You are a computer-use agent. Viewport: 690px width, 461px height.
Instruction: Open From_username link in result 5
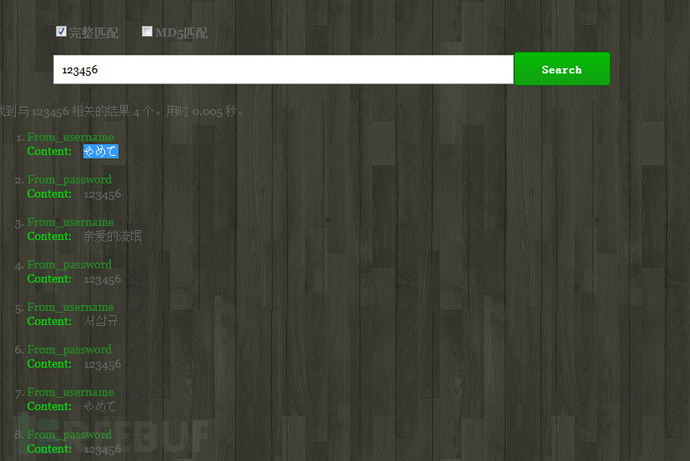[x=70, y=307]
